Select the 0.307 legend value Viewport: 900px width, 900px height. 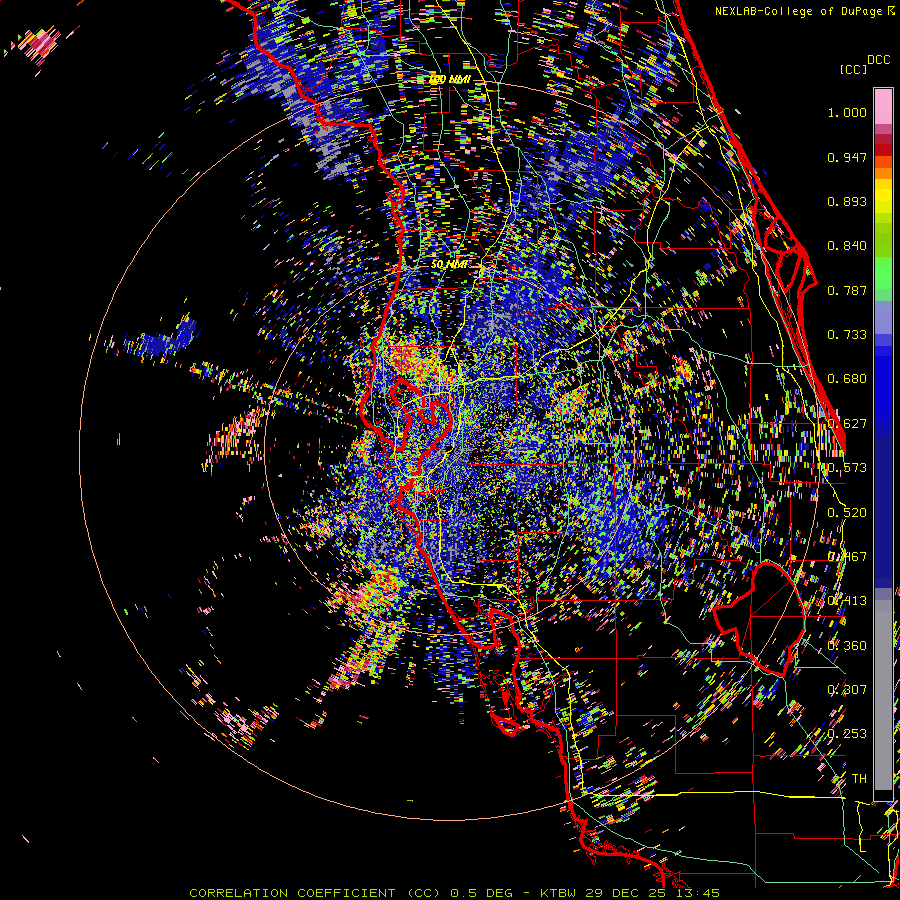tap(847, 690)
